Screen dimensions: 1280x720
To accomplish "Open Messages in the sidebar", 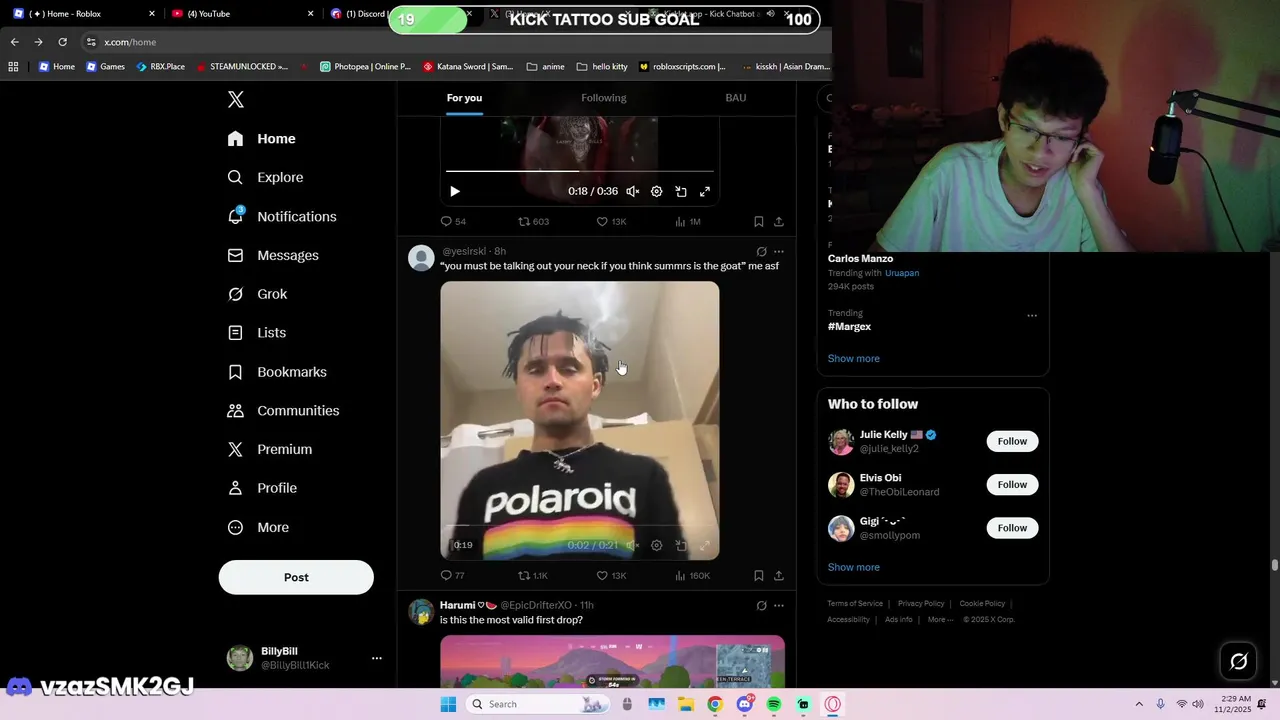I will [x=273, y=255].
